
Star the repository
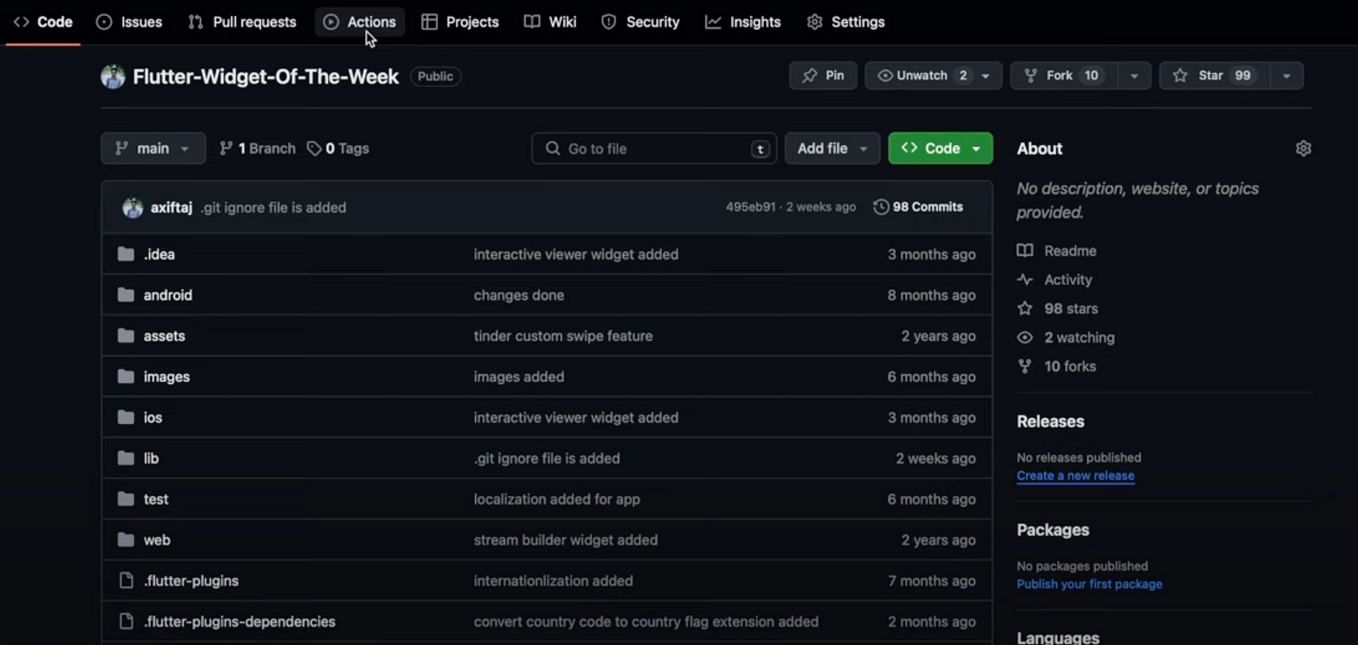coord(1214,76)
